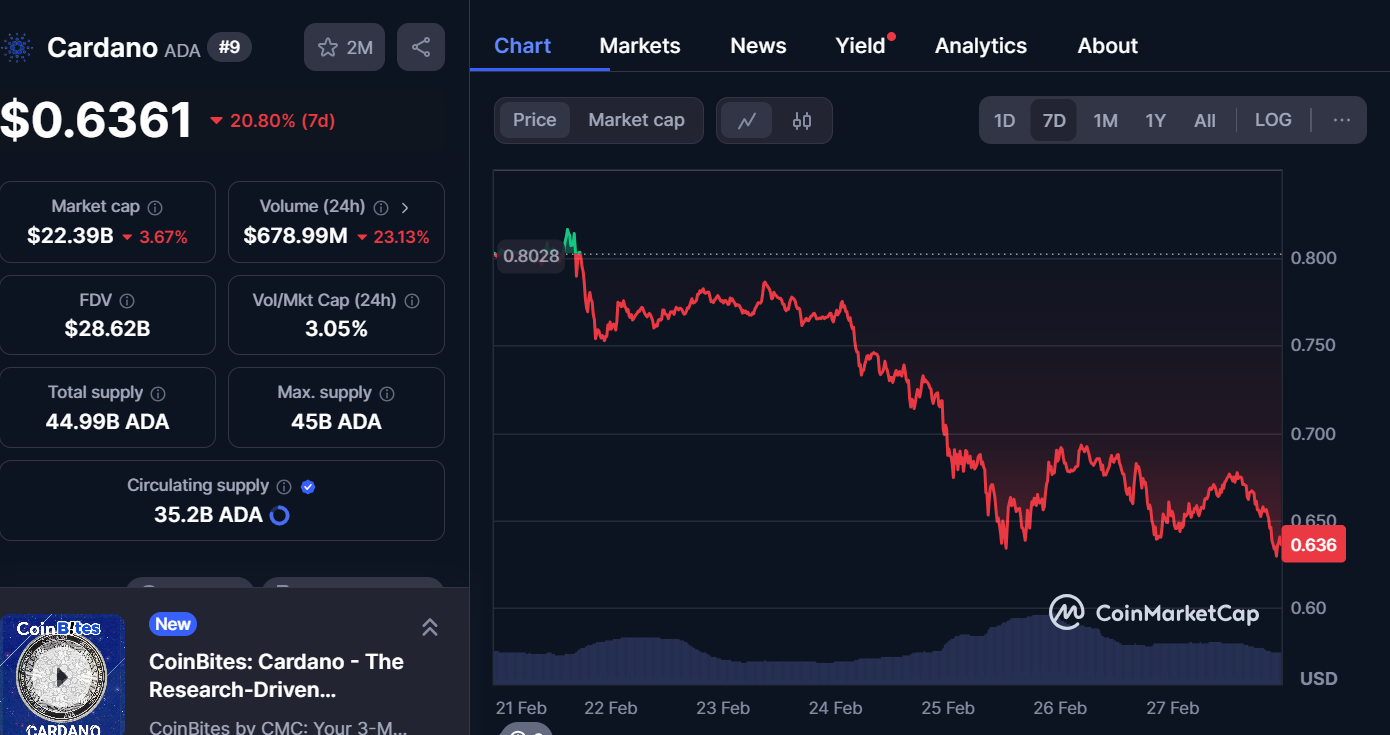Click the $22.39B market cap value
The height and width of the screenshot is (735, 1390).
click(x=70, y=236)
